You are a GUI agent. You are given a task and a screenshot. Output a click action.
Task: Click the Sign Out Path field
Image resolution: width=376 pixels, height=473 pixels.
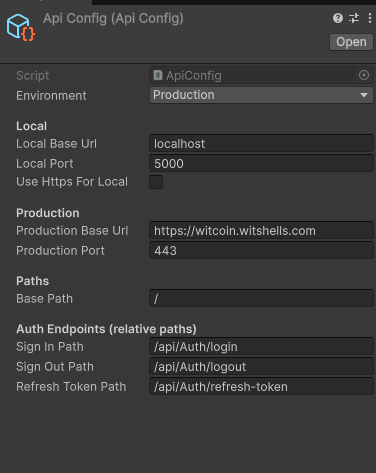(x=261, y=367)
